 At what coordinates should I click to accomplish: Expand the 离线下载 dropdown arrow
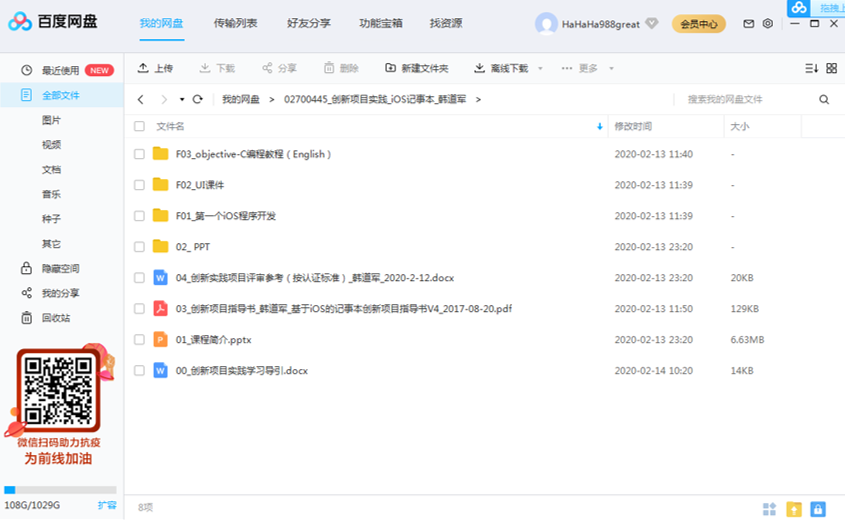[540, 69]
